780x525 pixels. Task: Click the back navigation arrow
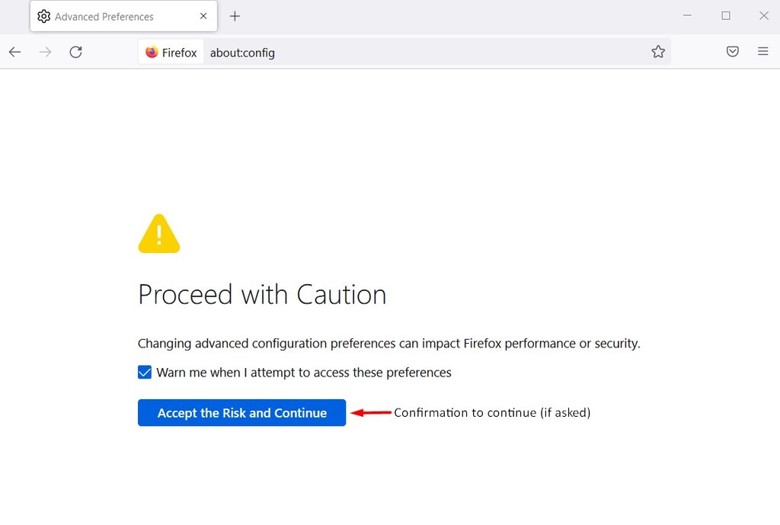[x=15, y=52]
